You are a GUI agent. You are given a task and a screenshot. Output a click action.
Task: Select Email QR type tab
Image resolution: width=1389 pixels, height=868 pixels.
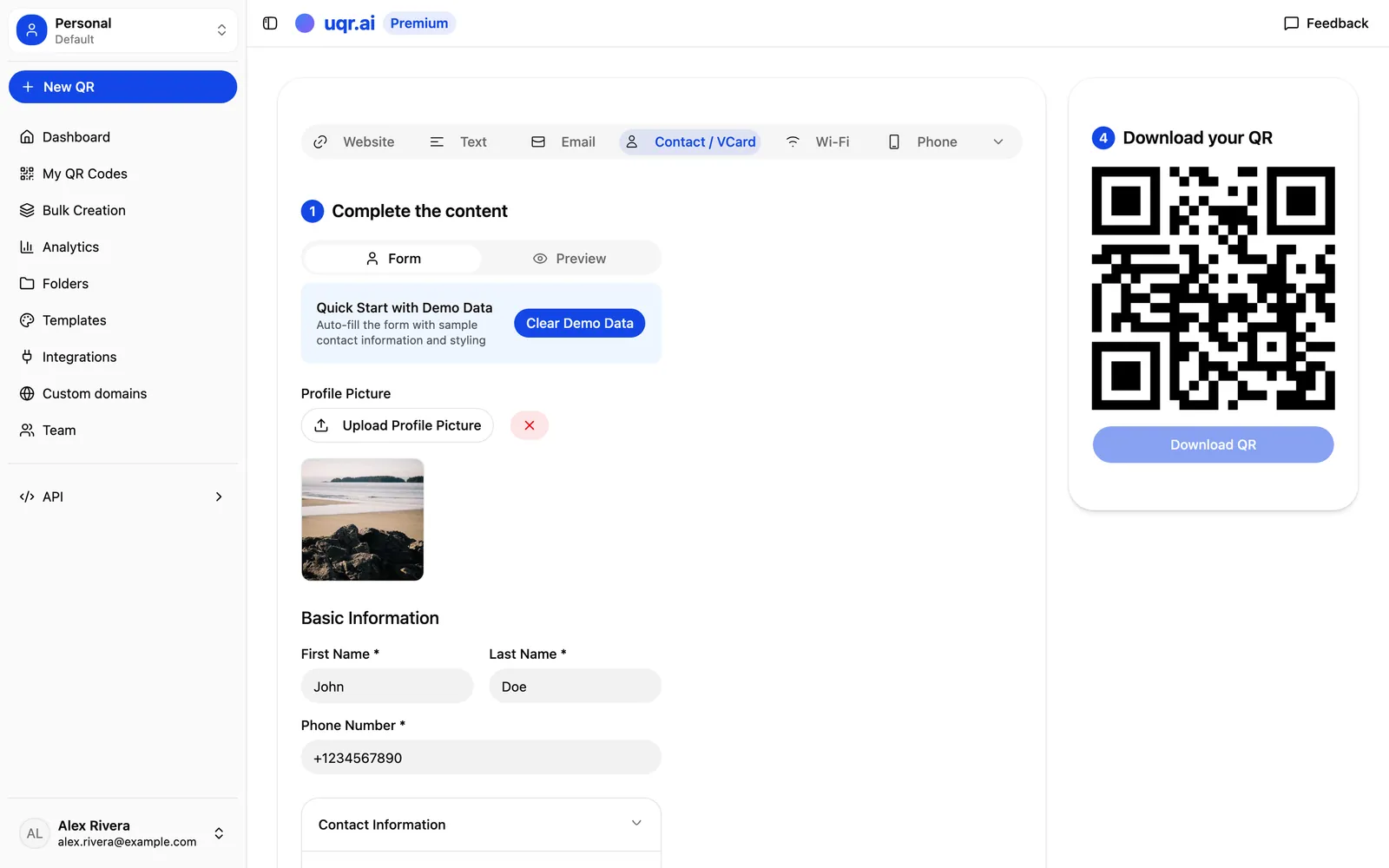click(x=563, y=141)
